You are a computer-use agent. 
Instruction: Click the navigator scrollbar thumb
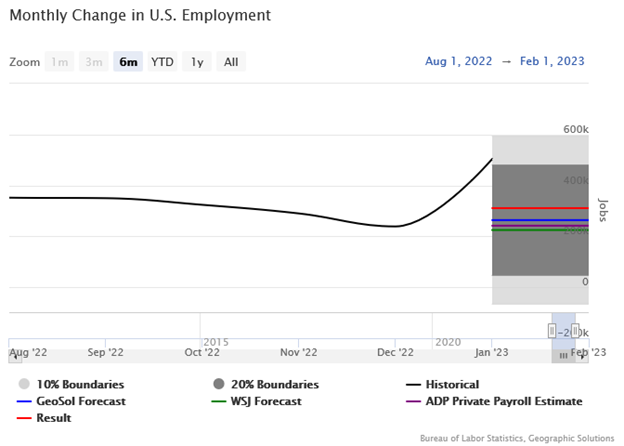pos(563,356)
